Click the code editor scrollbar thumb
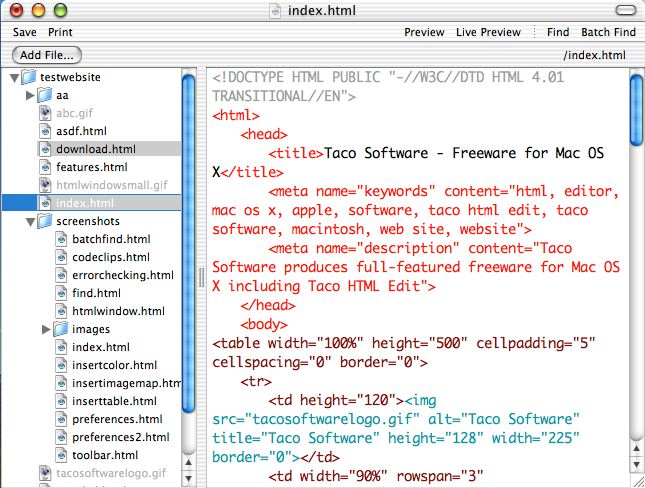Screen dimensions: 645x488 point(636,110)
